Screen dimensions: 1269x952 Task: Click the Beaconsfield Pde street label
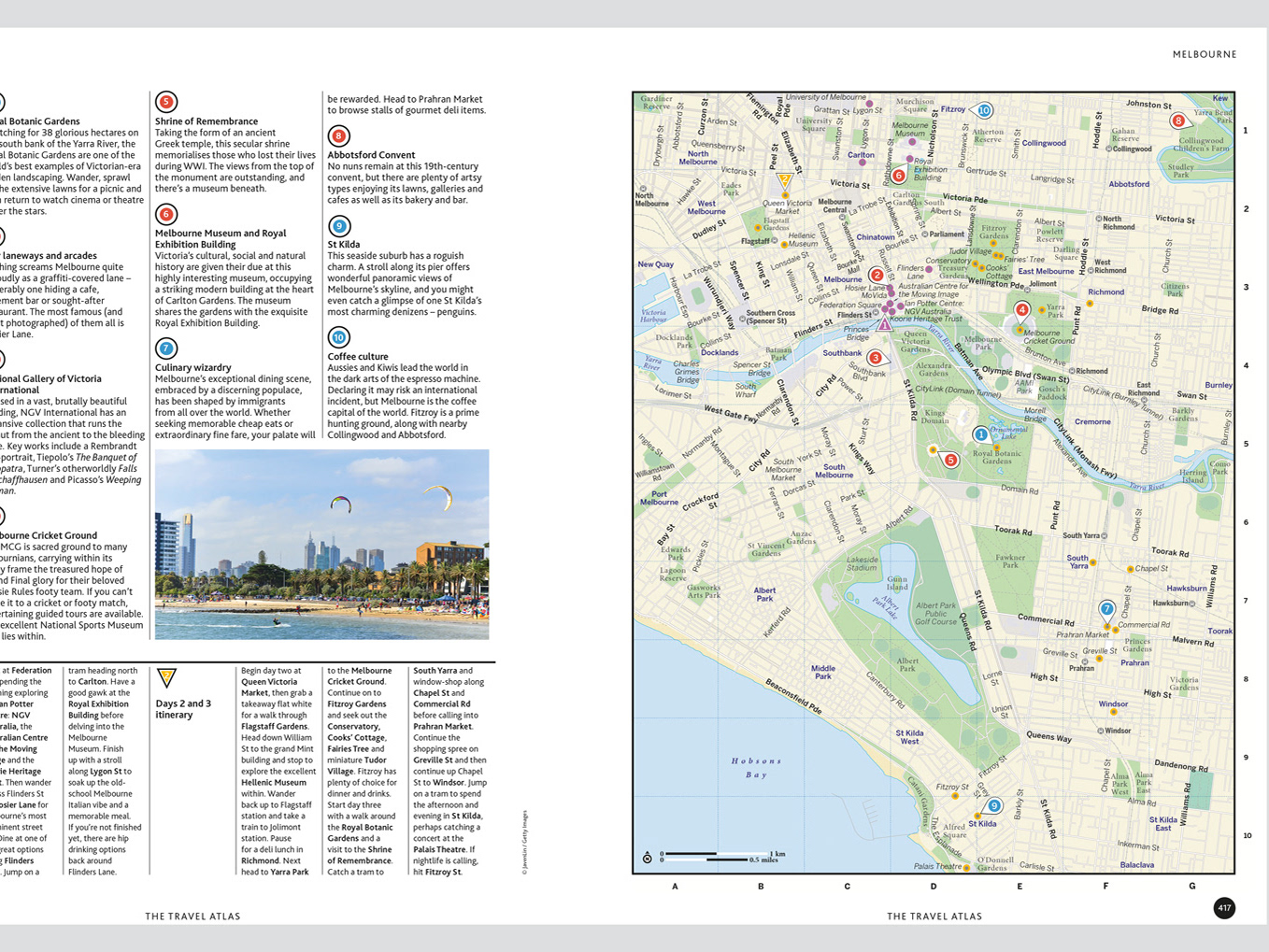click(793, 698)
